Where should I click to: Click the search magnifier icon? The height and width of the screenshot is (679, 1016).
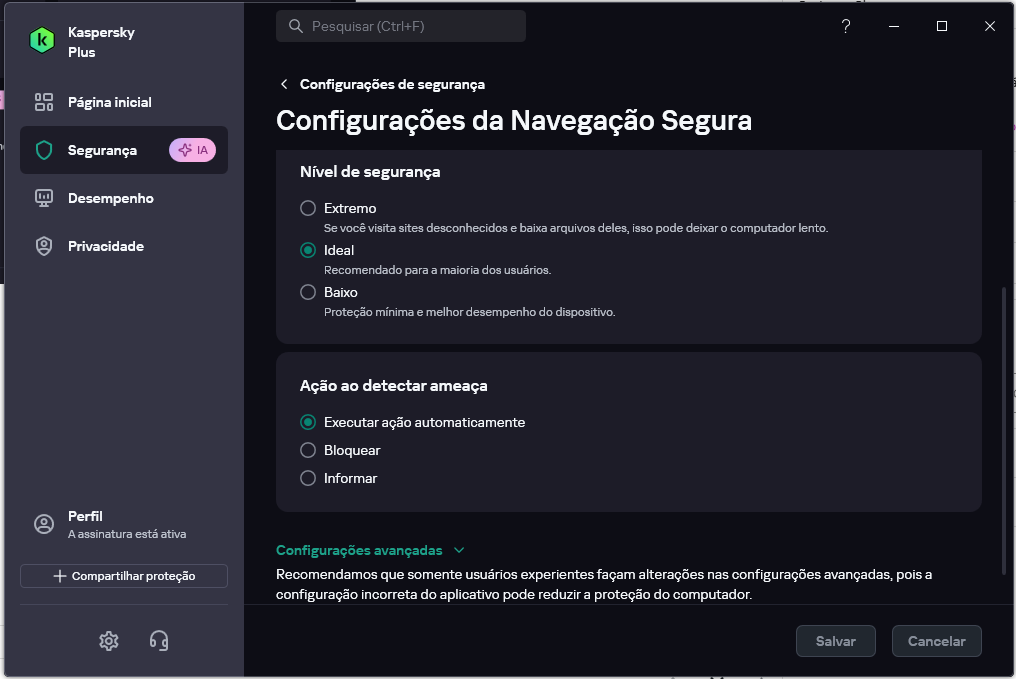(x=295, y=27)
